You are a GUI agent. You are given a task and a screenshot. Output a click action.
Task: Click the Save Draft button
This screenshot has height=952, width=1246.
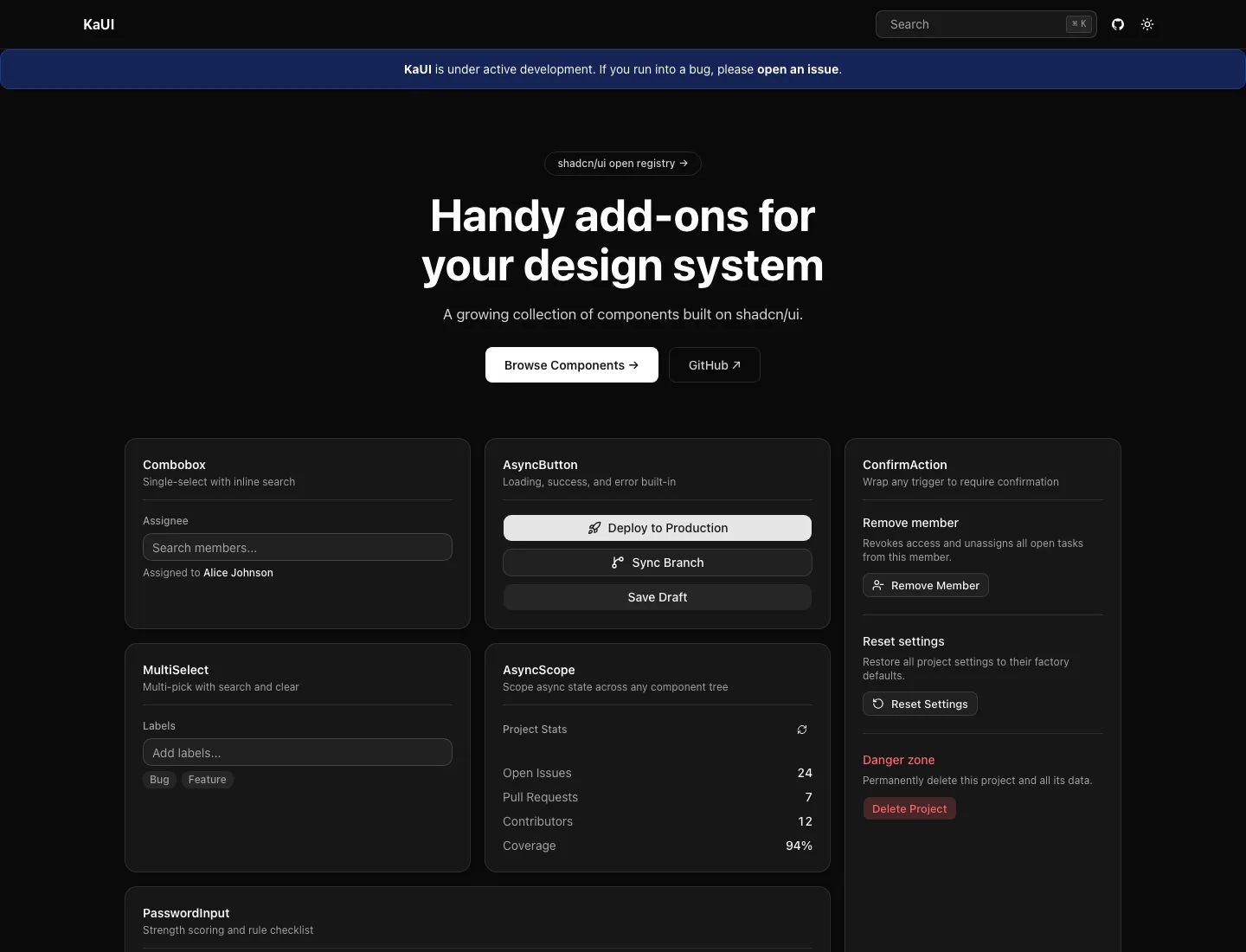[x=658, y=597]
